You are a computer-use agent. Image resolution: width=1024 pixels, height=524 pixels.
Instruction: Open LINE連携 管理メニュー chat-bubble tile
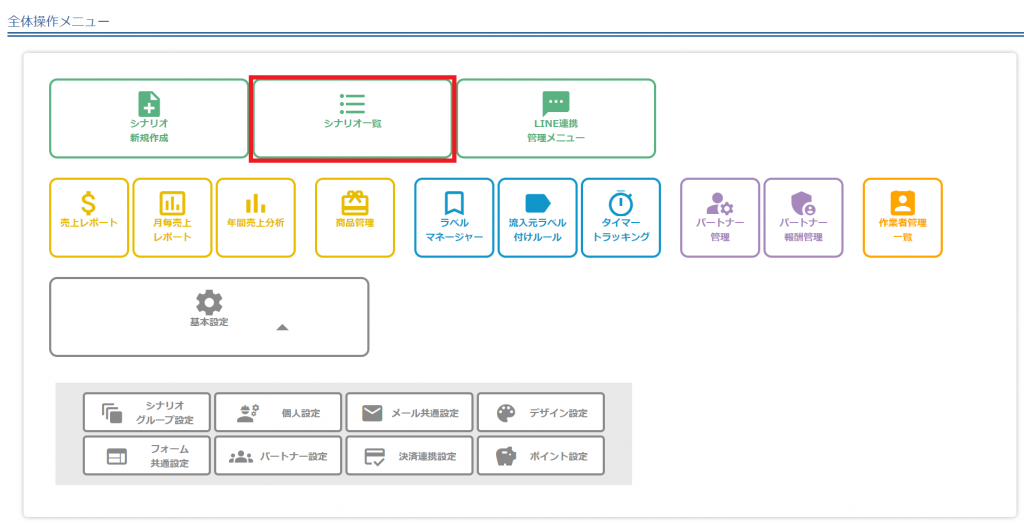556,118
